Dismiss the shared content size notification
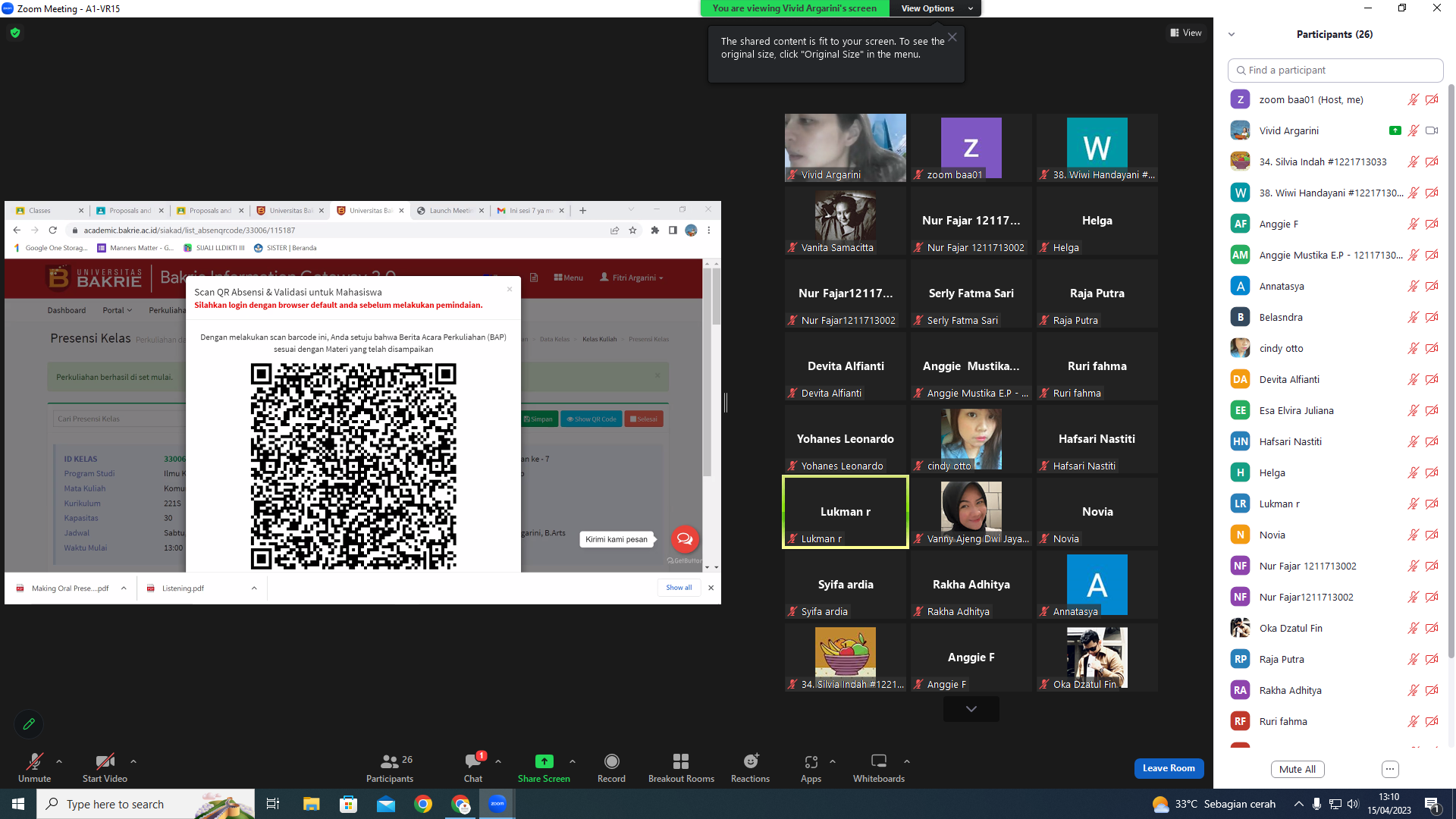Viewport: 1456px width, 819px height. point(952,37)
